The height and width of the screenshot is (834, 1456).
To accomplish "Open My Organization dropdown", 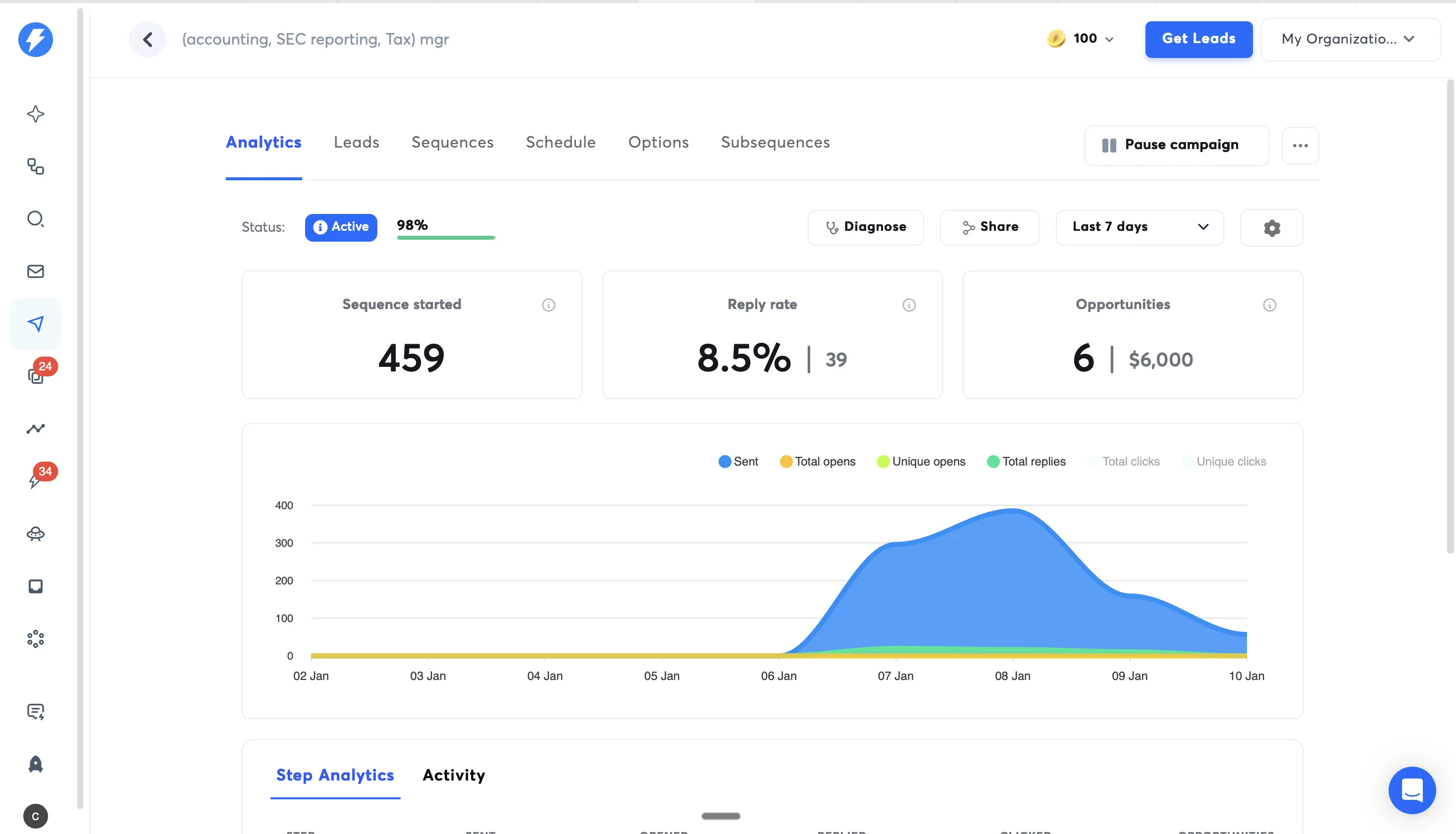I will coord(1350,39).
